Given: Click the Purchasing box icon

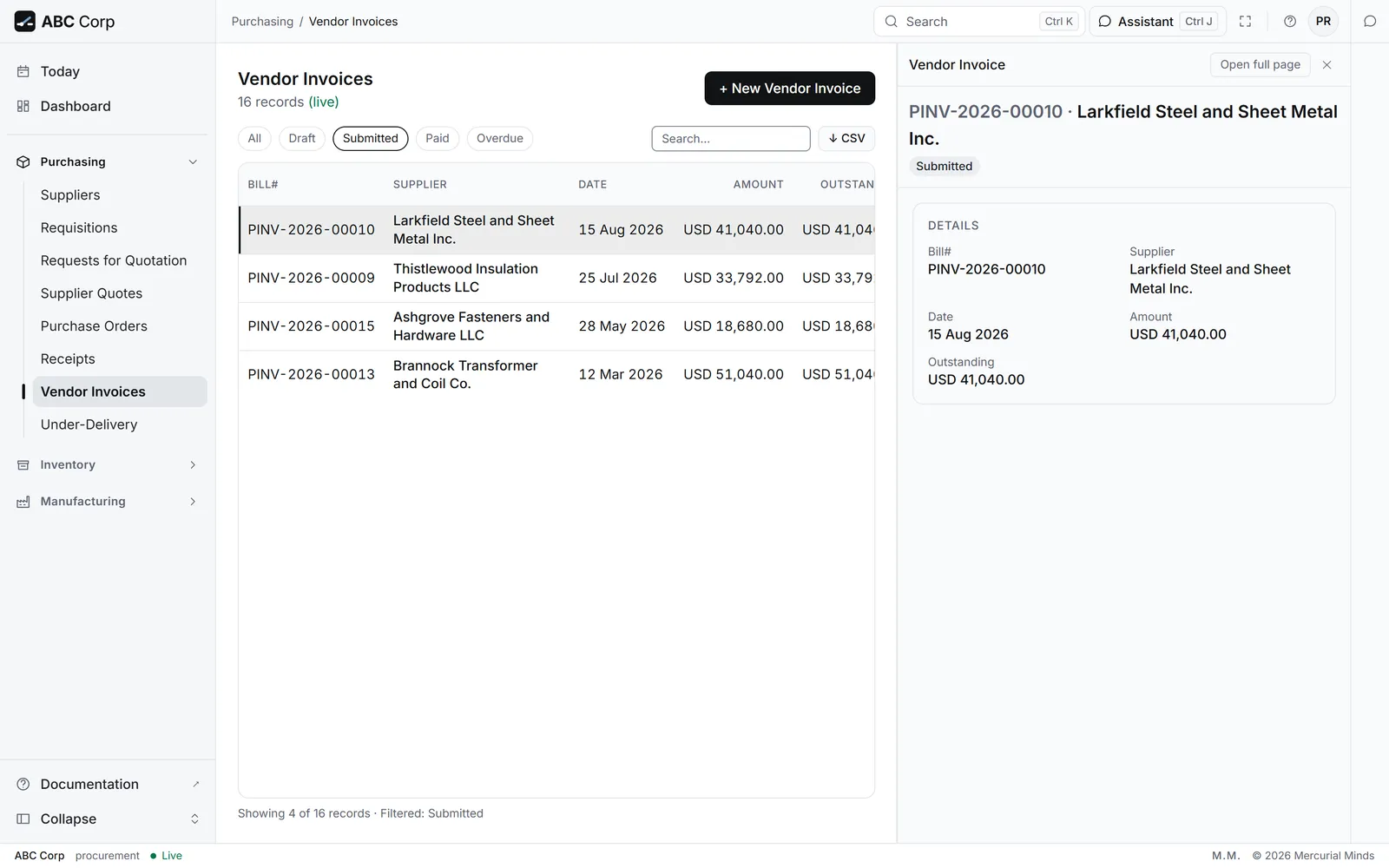Looking at the screenshot, I should click(23, 162).
